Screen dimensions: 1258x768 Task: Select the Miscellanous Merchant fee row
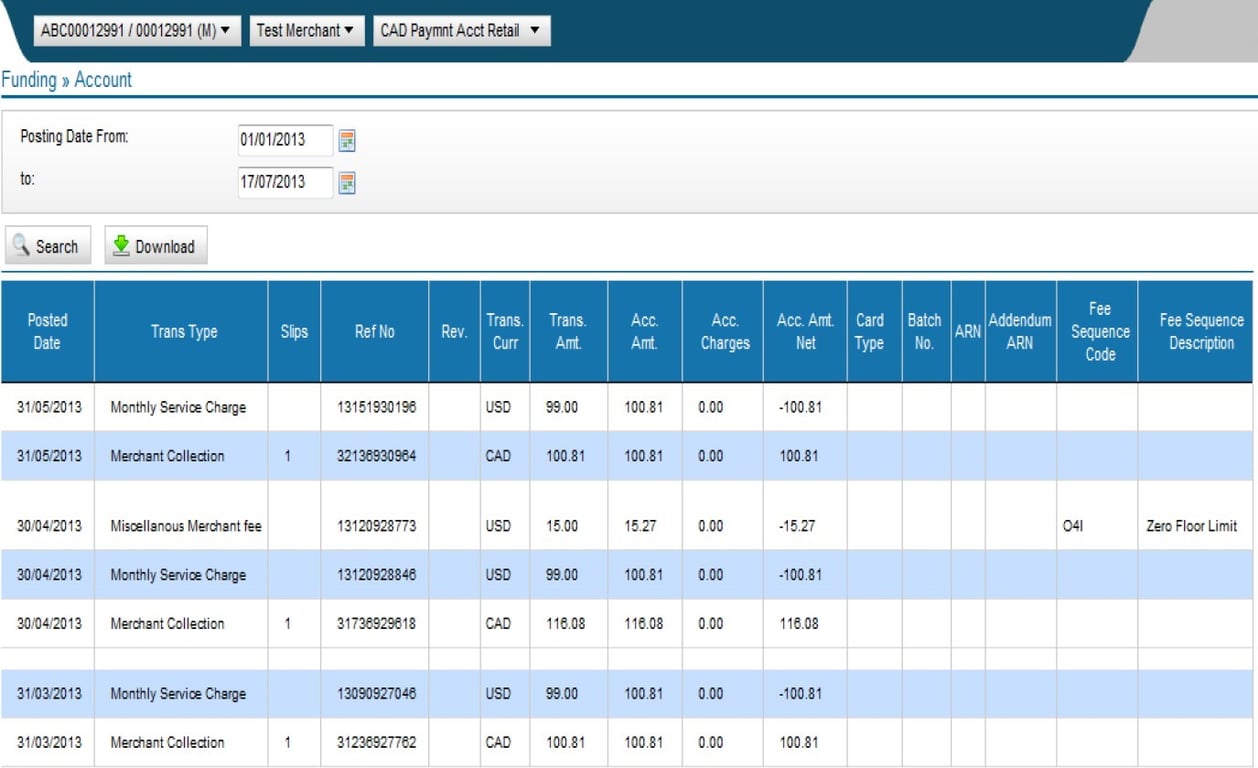coord(186,526)
